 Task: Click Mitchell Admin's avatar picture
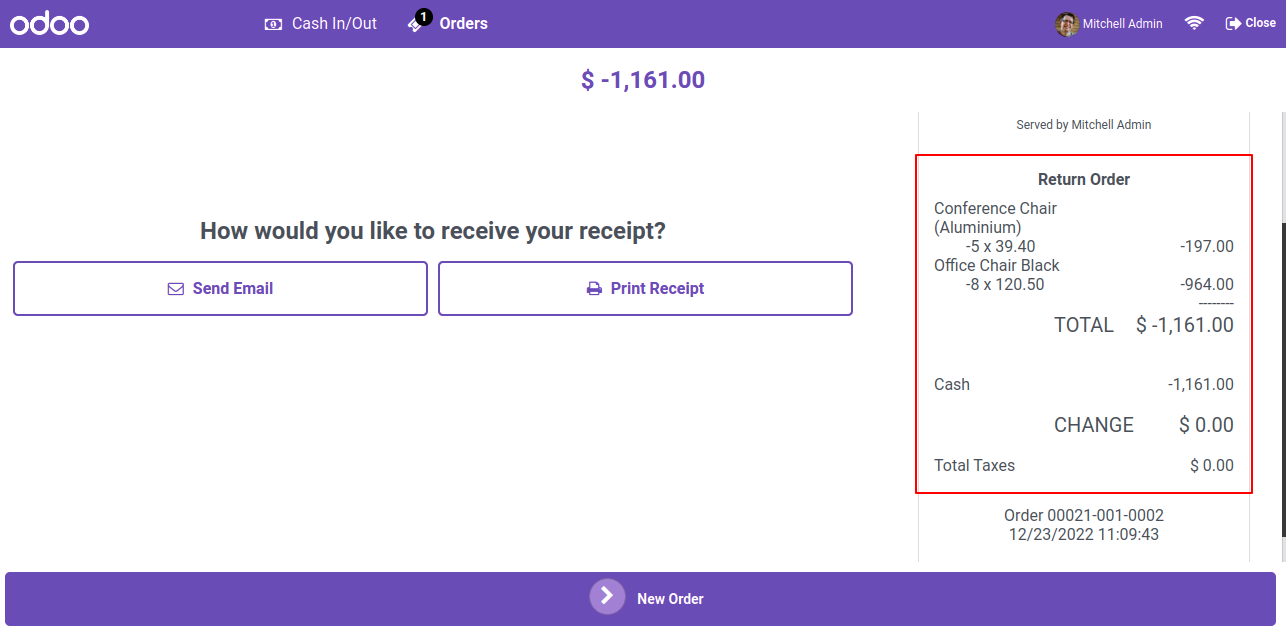point(1067,24)
